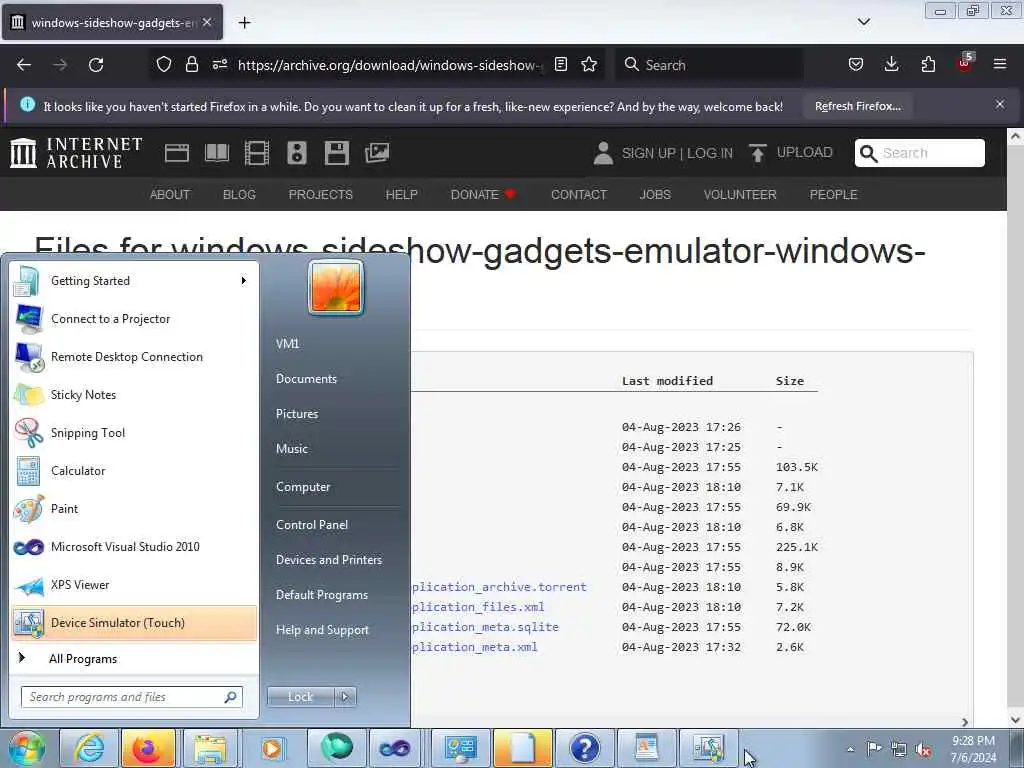Open Documents folder from Start menu
This screenshot has width=1024, height=768.
(x=306, y=379)
